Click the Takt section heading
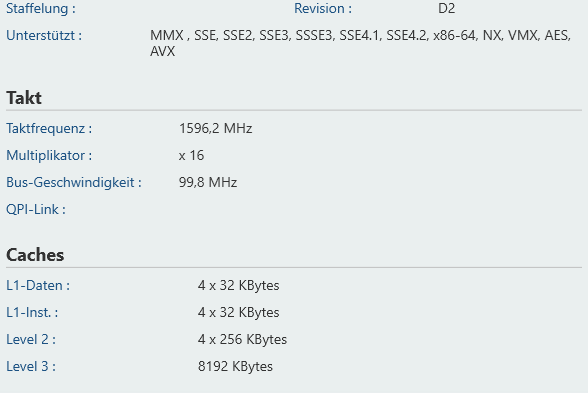588x393 pixels. tap(24, 98)
